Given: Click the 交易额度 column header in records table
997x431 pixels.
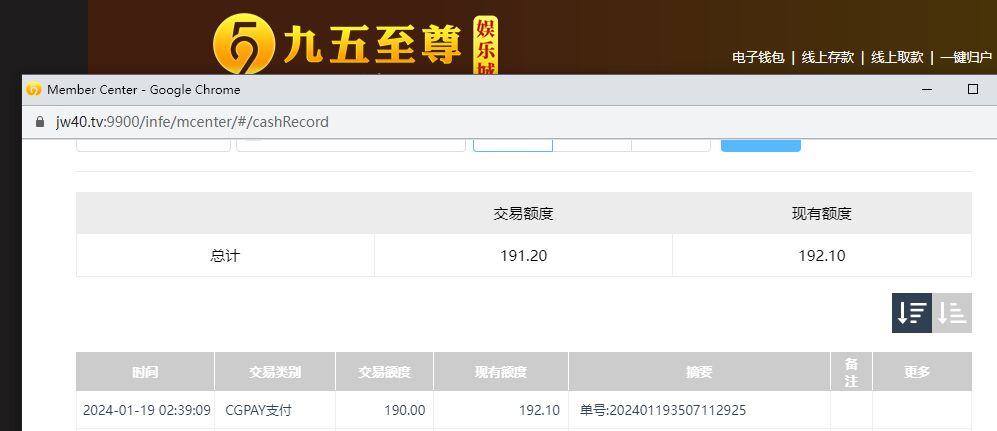Looking at the screenshot, I should (384, 372).
